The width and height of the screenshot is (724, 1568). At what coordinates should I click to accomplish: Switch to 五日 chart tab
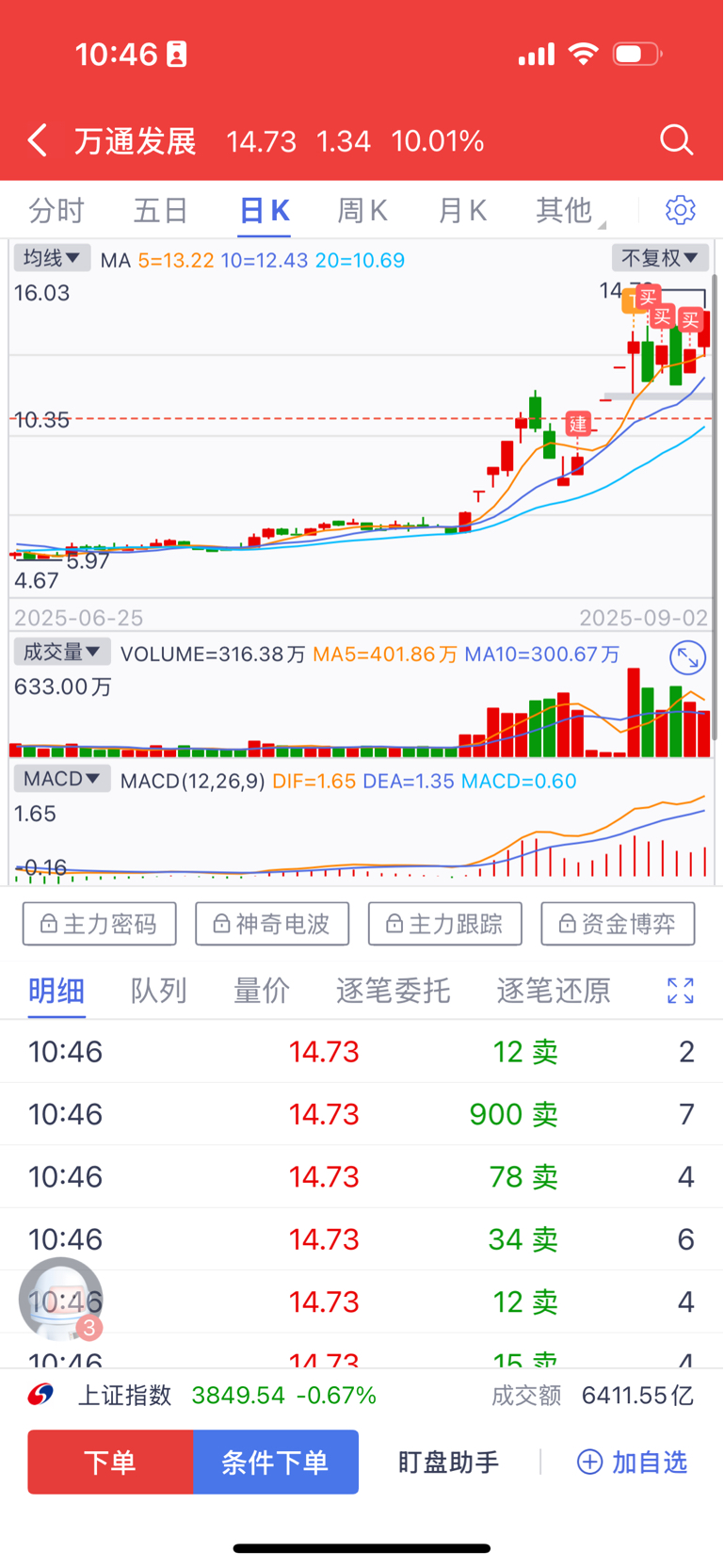pos(161,210)
